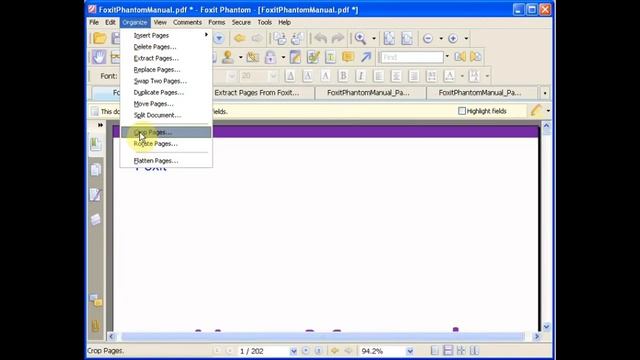The width and height of the screenshot is (640, 360).
Task: Click the stamp person icon
Action: point(228,57)
